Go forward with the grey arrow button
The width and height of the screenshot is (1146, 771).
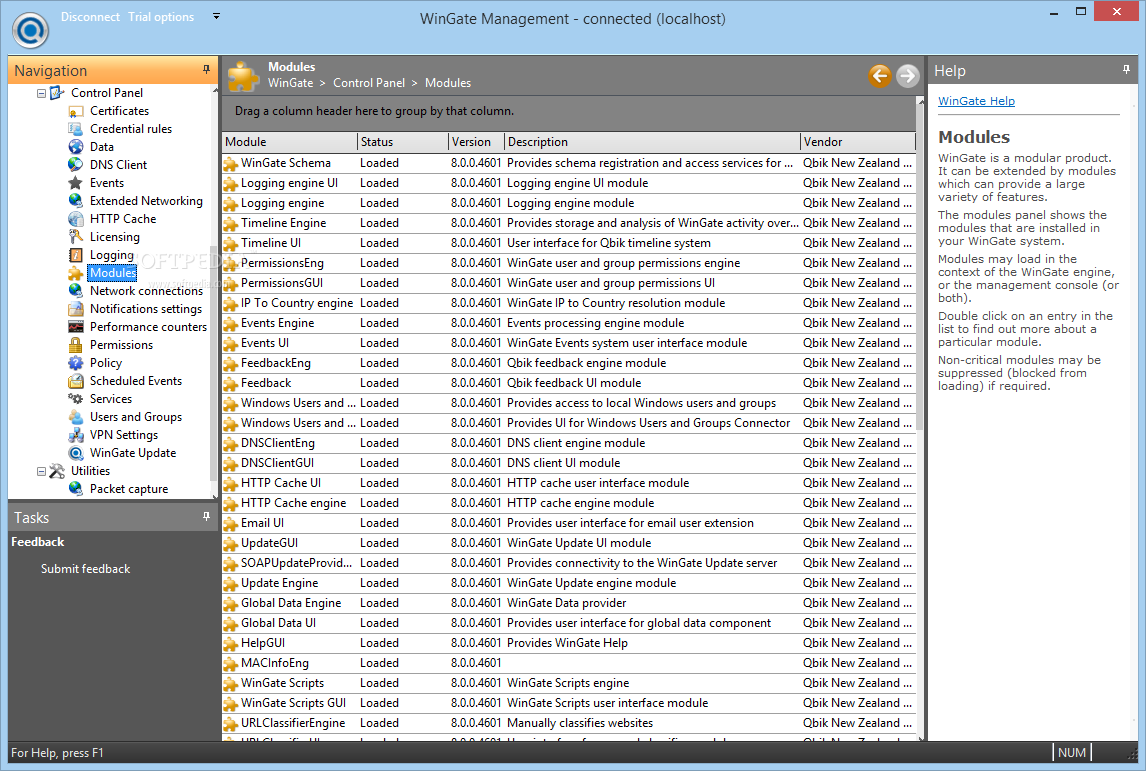click(908, 75)
